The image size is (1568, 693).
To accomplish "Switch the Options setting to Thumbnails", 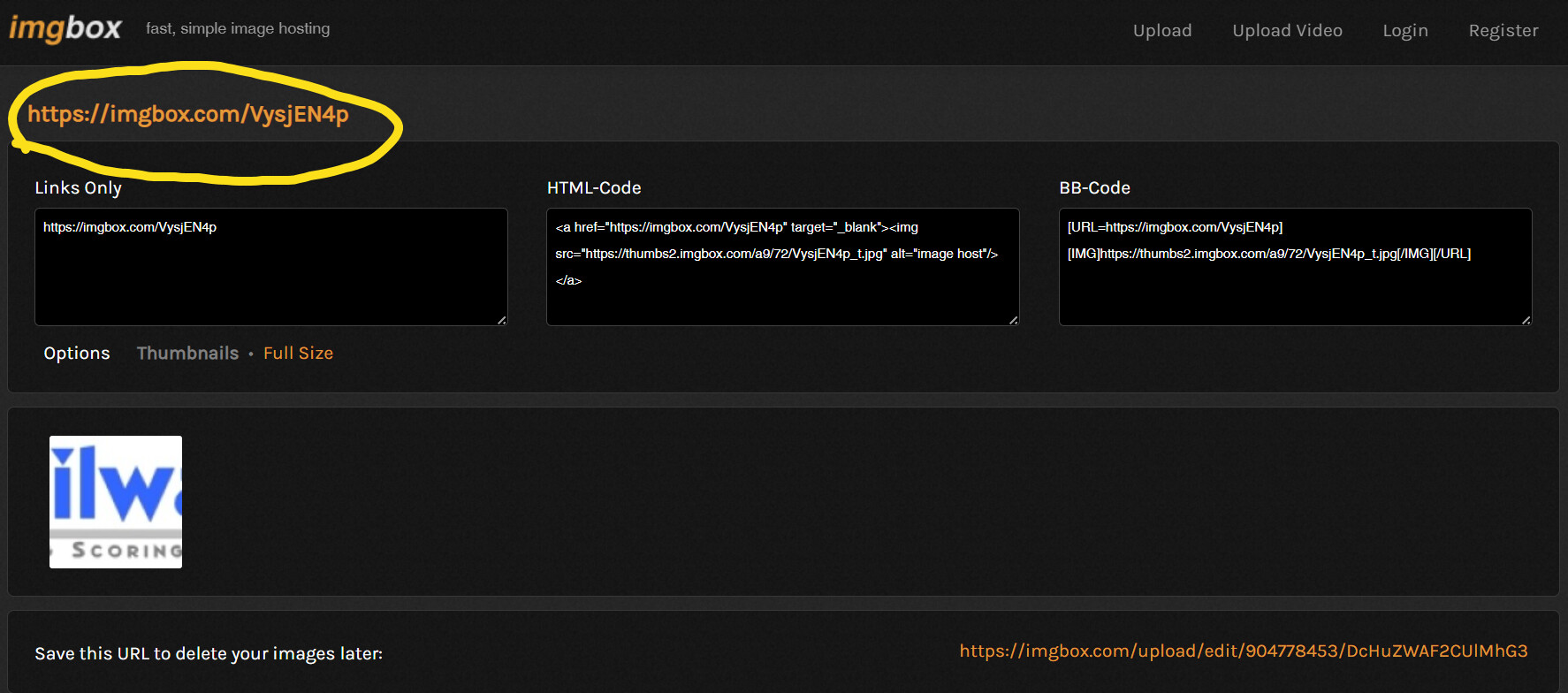I will click(187, 354).
